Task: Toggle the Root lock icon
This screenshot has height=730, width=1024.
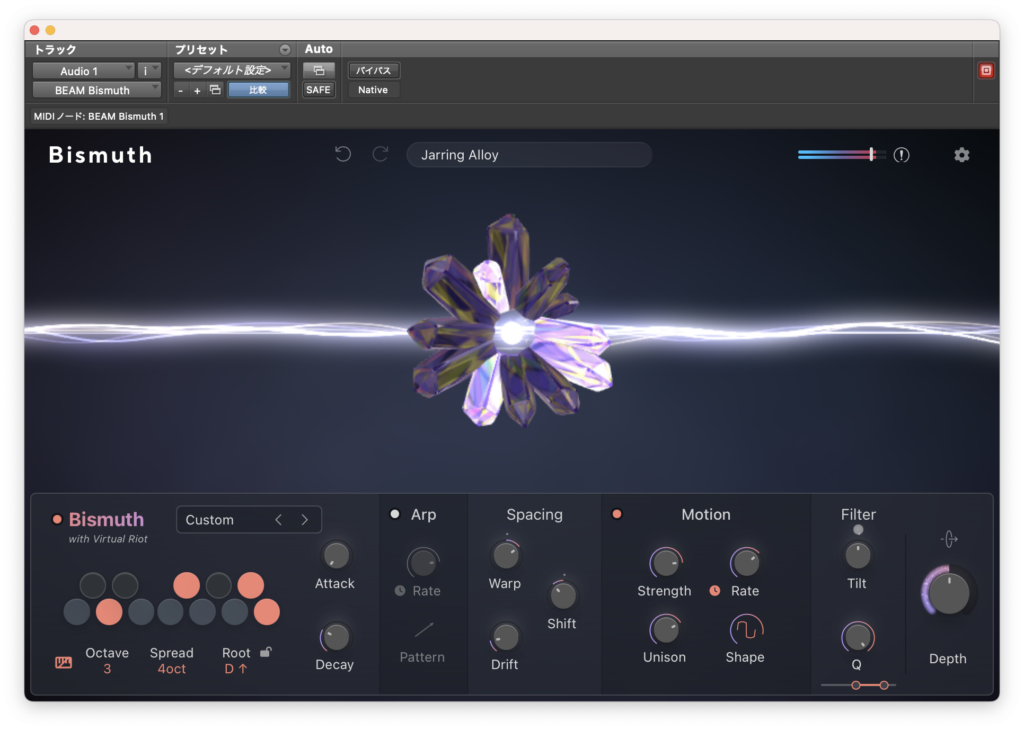Action: (265, 652)
